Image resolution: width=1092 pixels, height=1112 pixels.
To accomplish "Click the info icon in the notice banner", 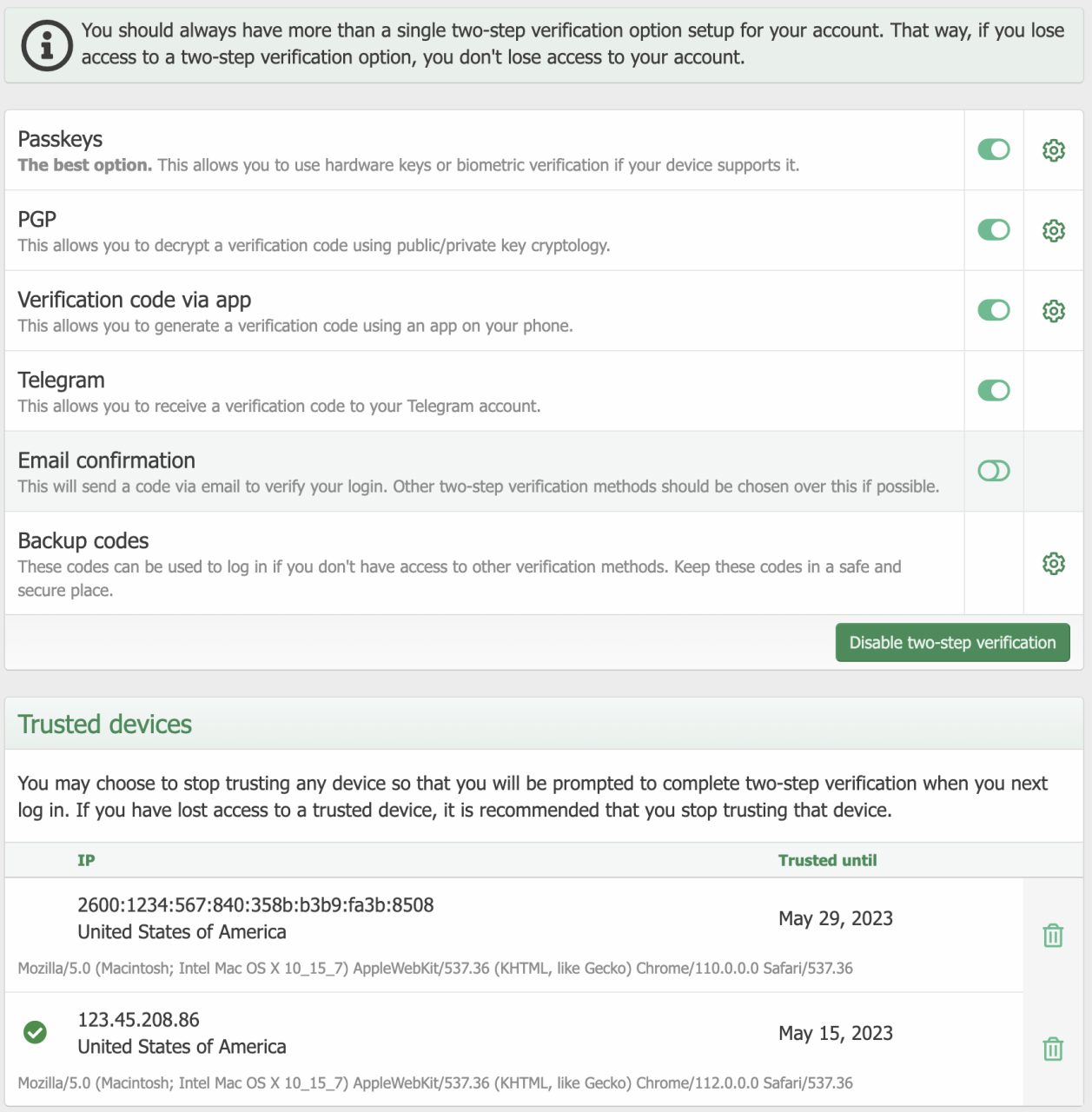I will tap(47, 44).
